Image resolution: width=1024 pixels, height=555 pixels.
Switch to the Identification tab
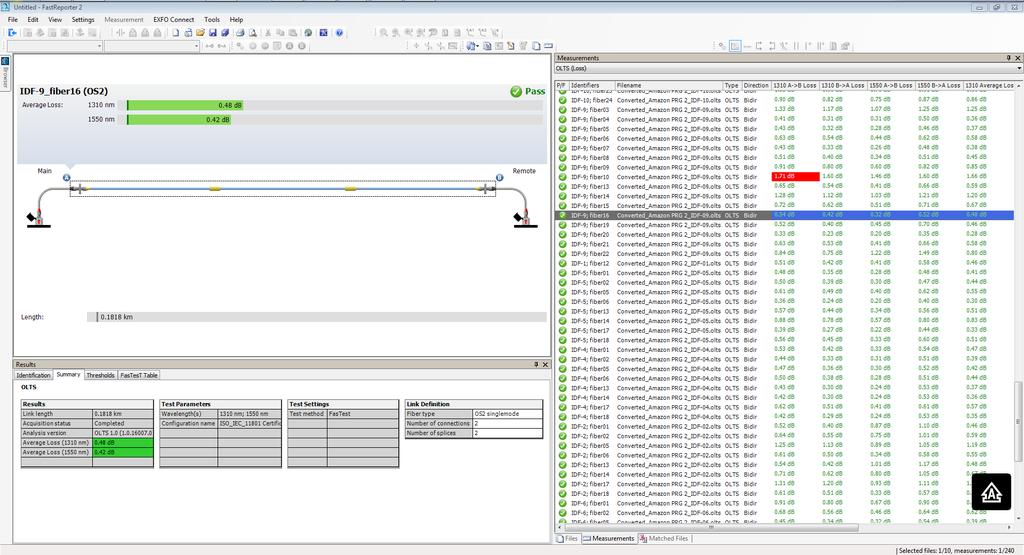tap(33, 375)
